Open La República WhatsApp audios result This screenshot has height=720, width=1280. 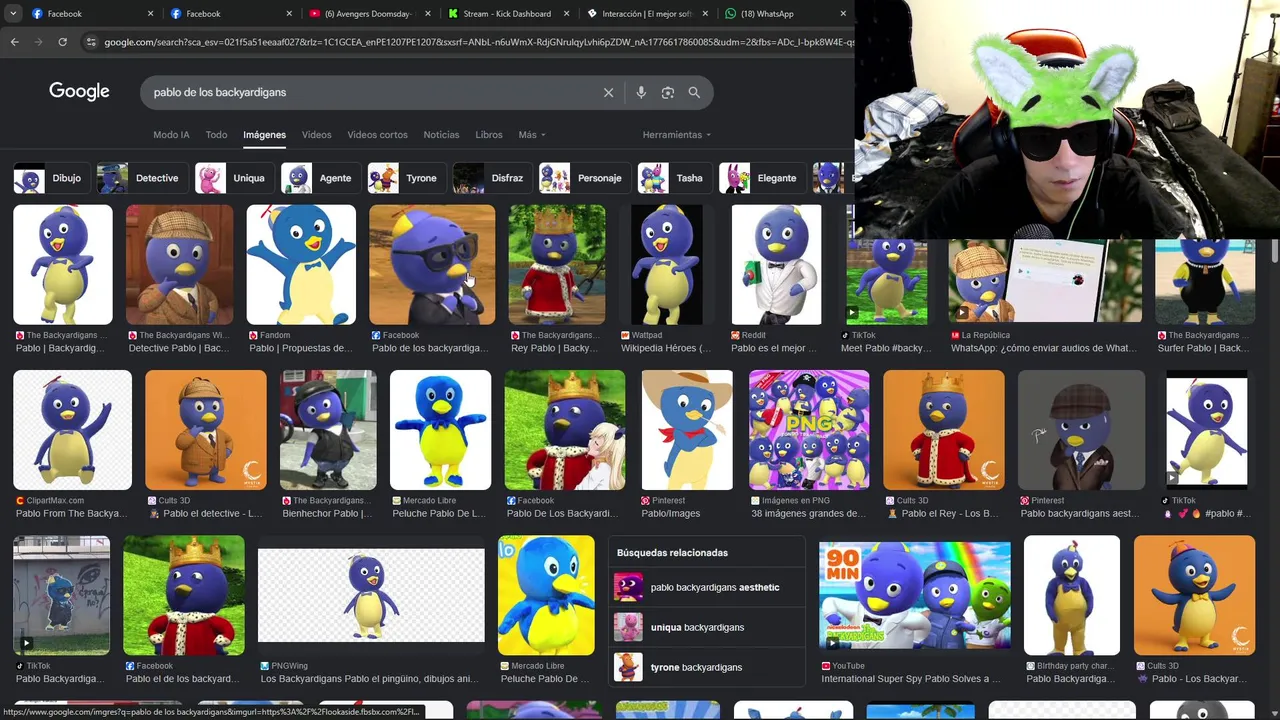click(1045, 282)
